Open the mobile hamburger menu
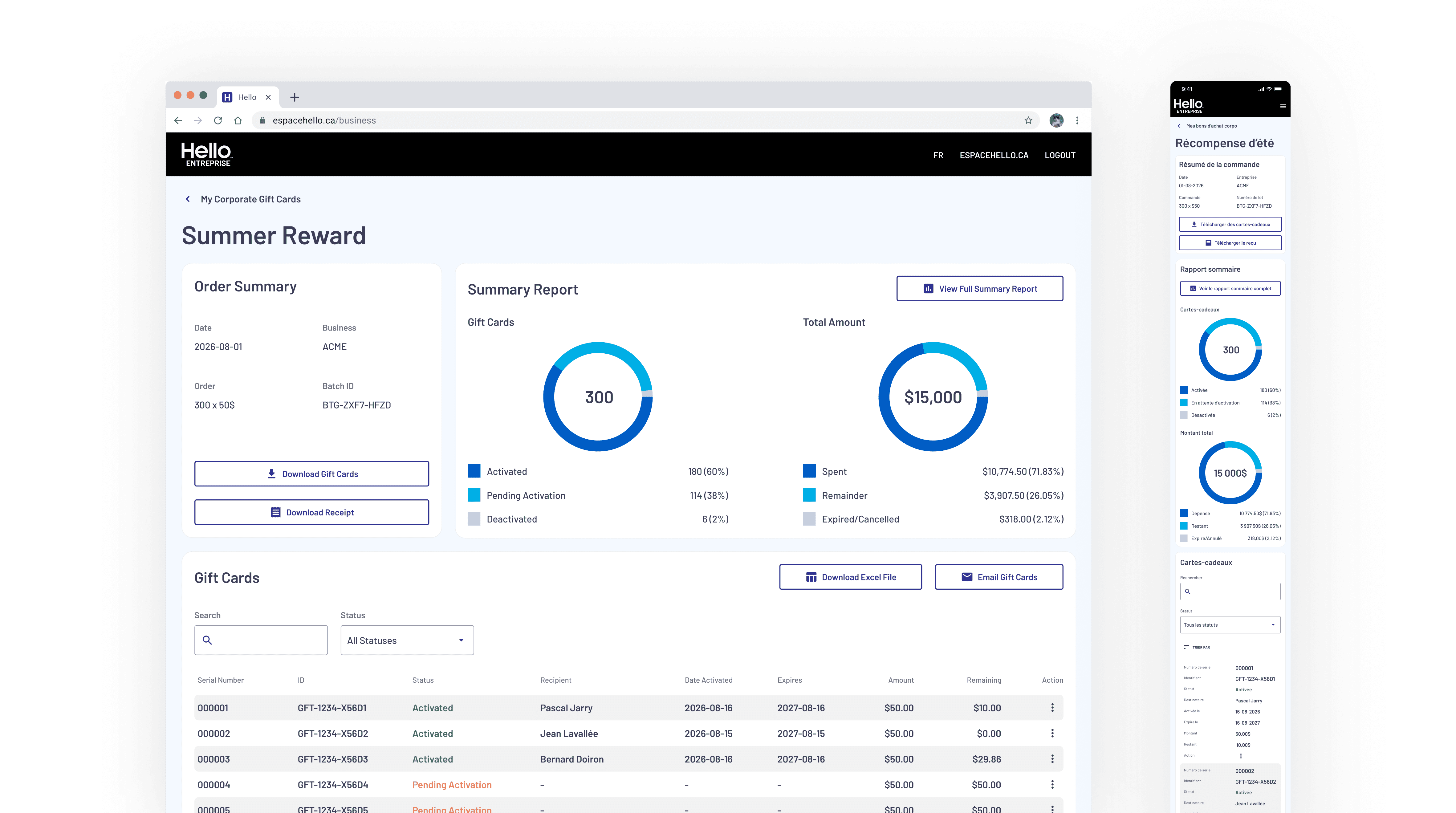The width and height of the screenshot is (1456, 813). (x=1283, y=106)
